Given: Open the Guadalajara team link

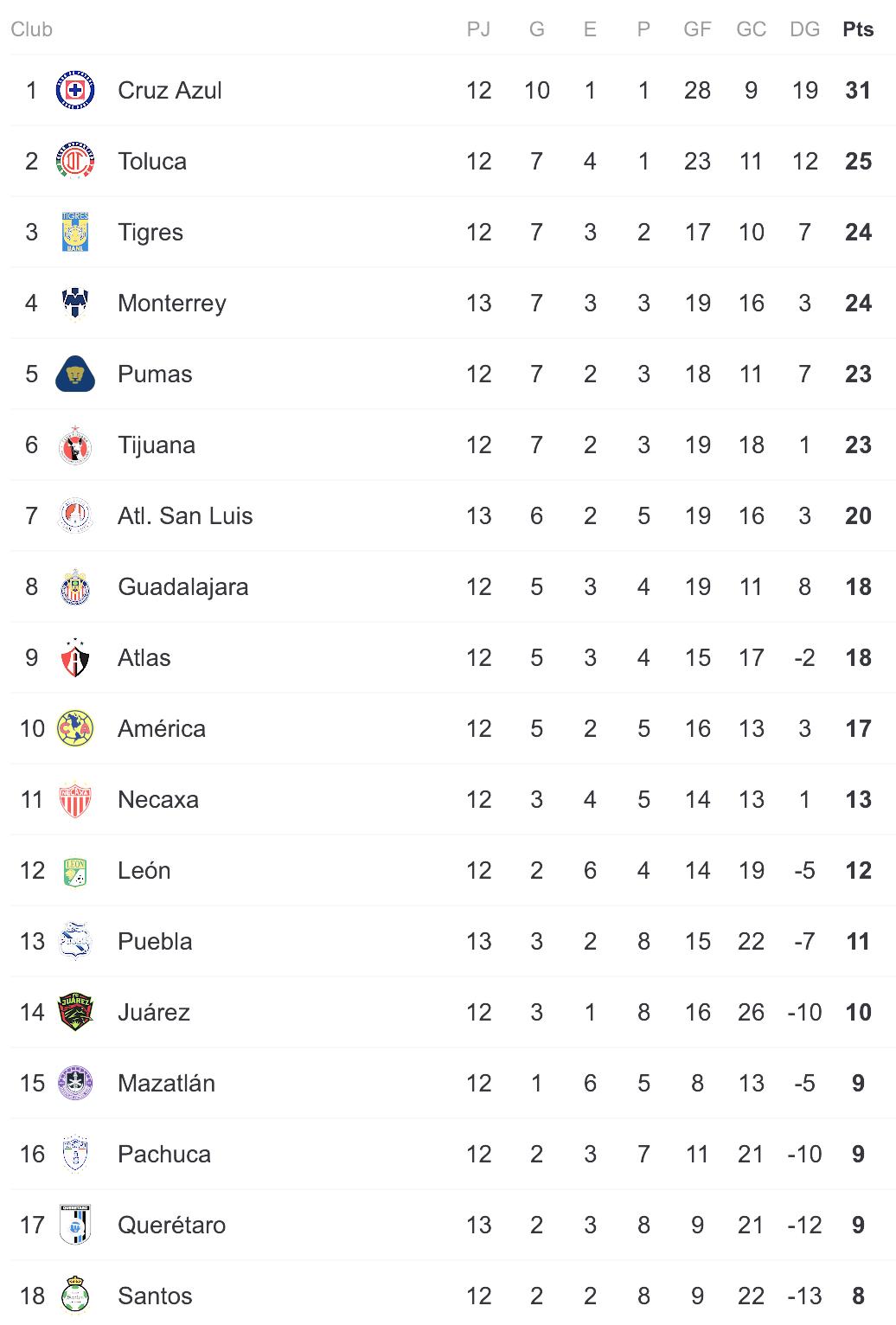Looking at the screenshot, I should 182,587.
